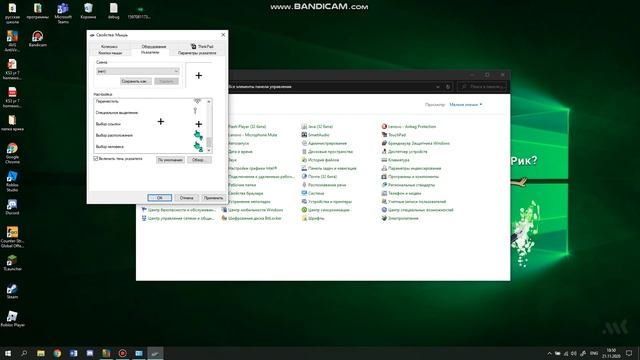
Task: Open Брандмауэр Защитника Windows item
Action: pos(416,143)
